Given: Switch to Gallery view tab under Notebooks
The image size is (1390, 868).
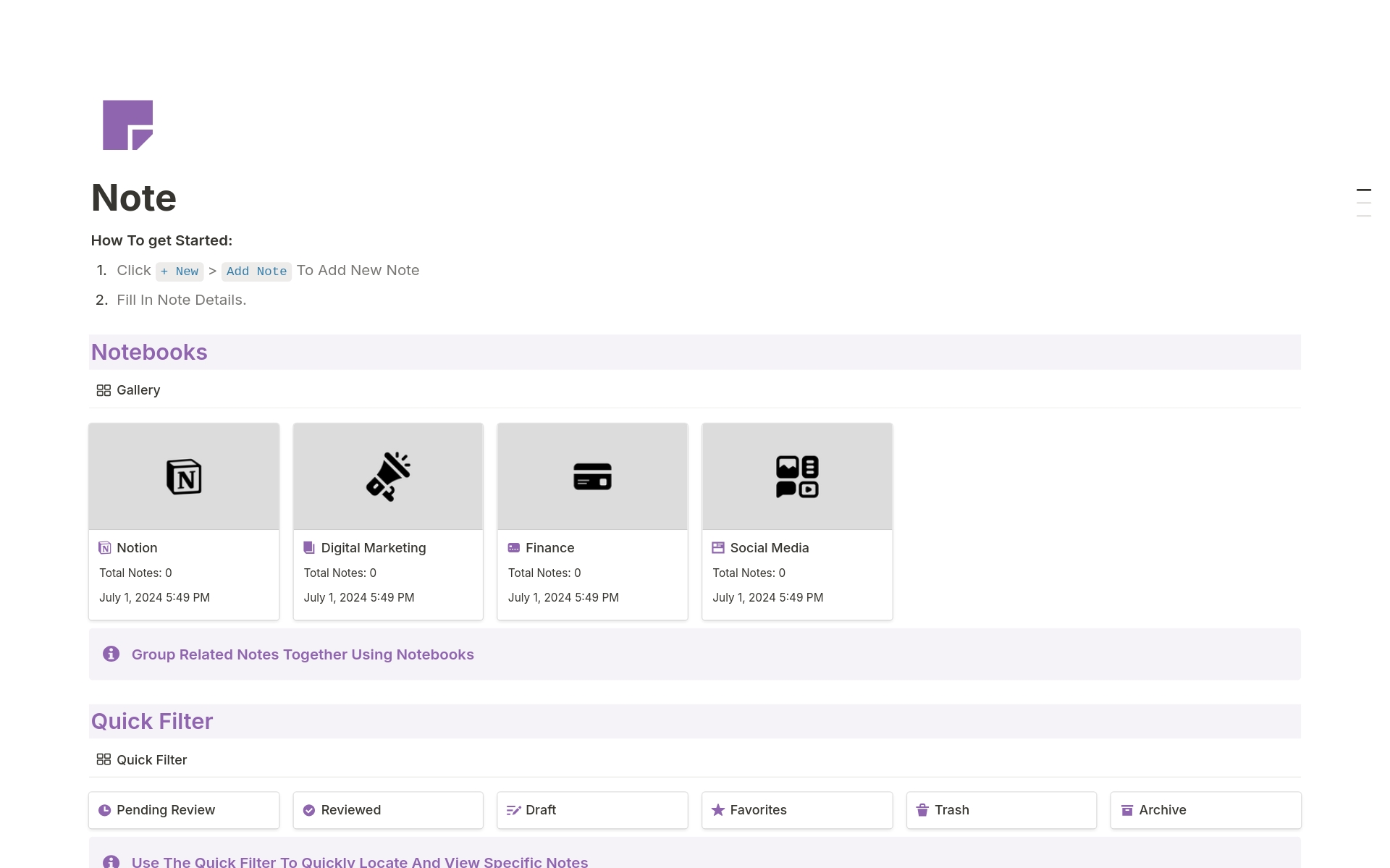Looking at the screenshot, I should coord(129,390).
